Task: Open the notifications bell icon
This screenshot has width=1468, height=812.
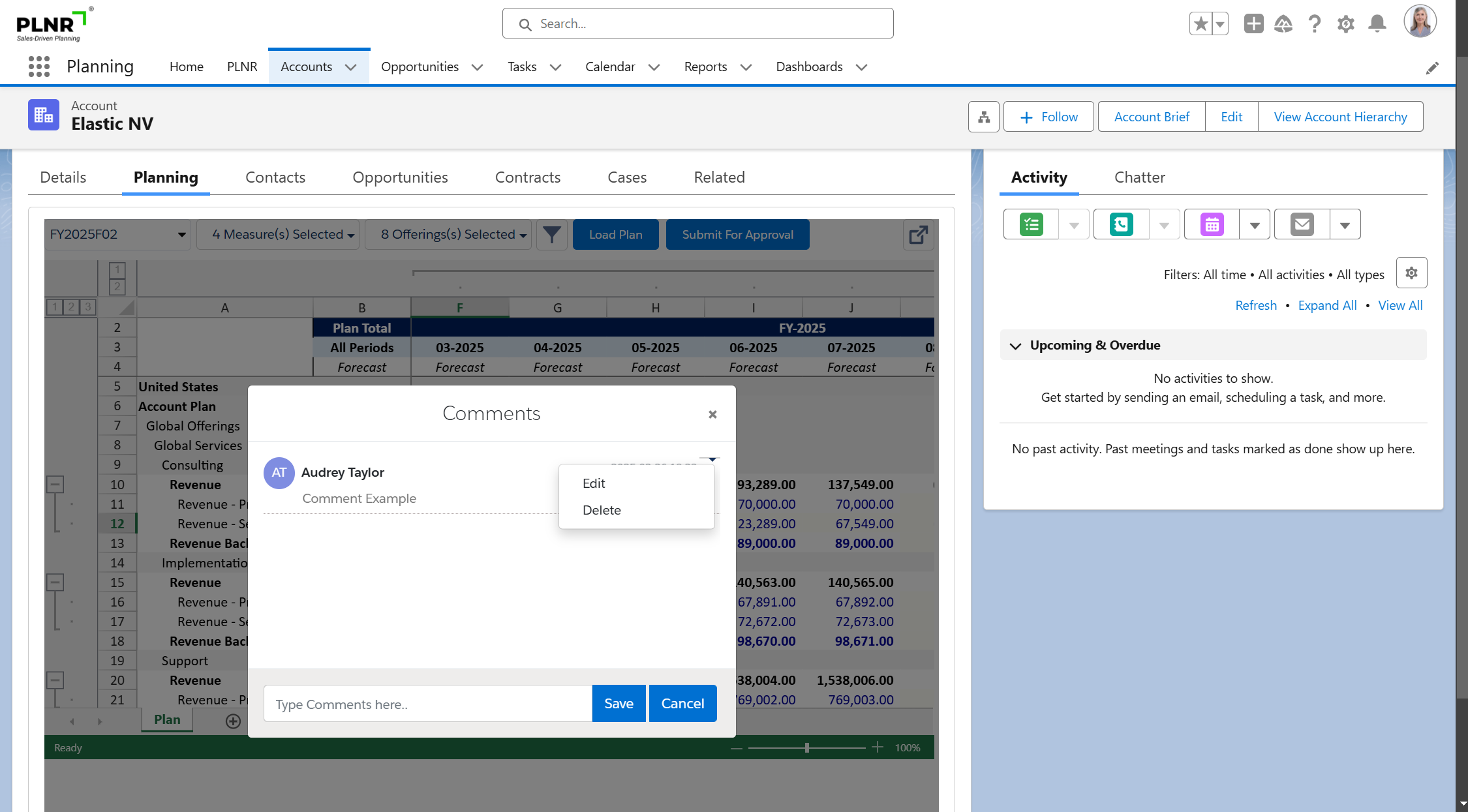Action: tap(1377, 24)
